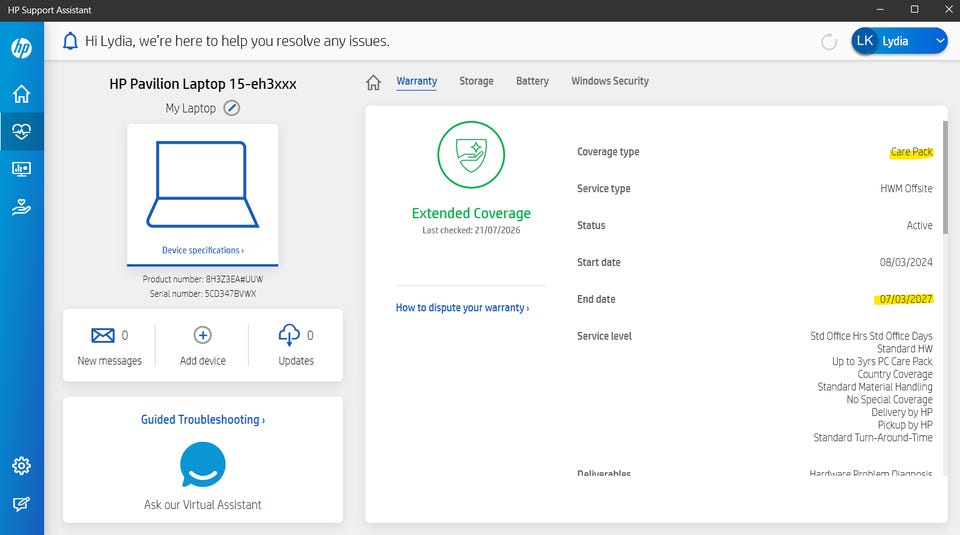Switch to the Battery tab
The height and width of the screenshot is (535, 960).
532,81
